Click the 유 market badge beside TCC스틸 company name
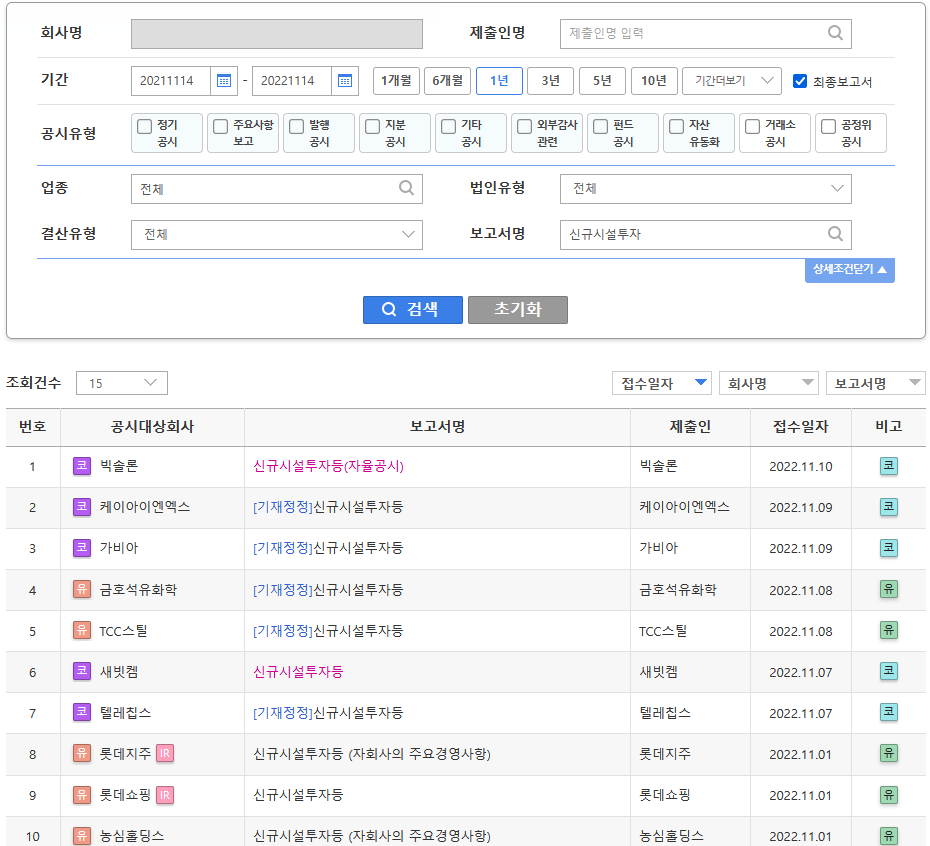This screenshot has width=930, height=846. coord(82,630)
